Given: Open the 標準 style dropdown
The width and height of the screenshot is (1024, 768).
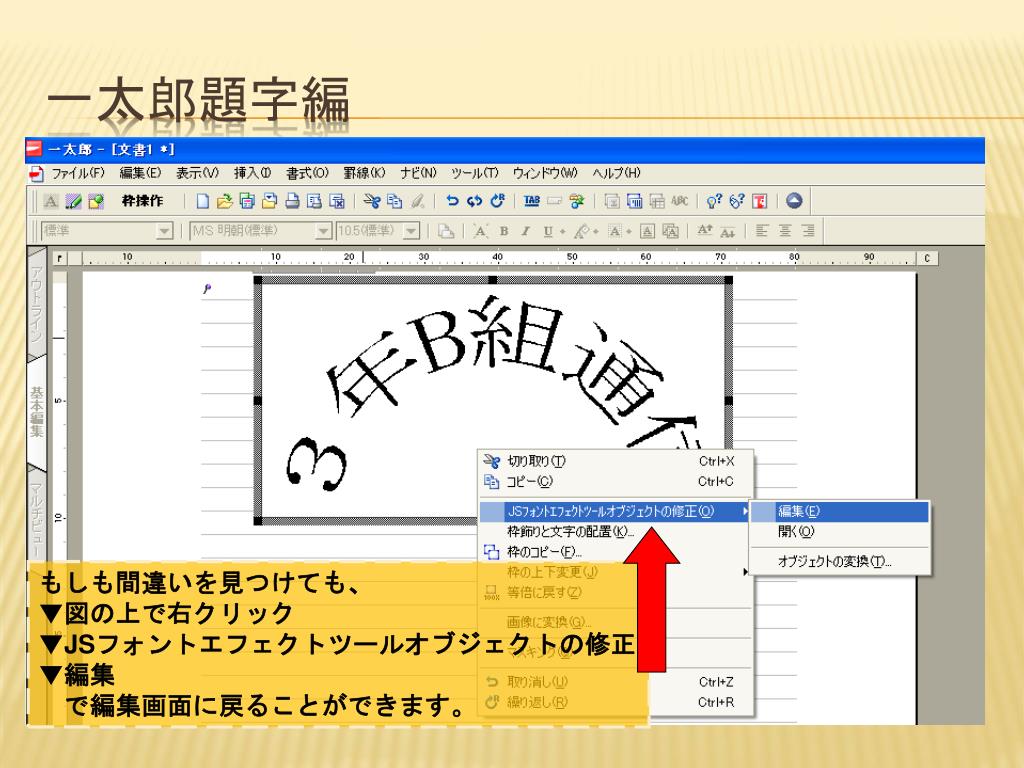Looking at the screenshot, I should click(165, 231).
